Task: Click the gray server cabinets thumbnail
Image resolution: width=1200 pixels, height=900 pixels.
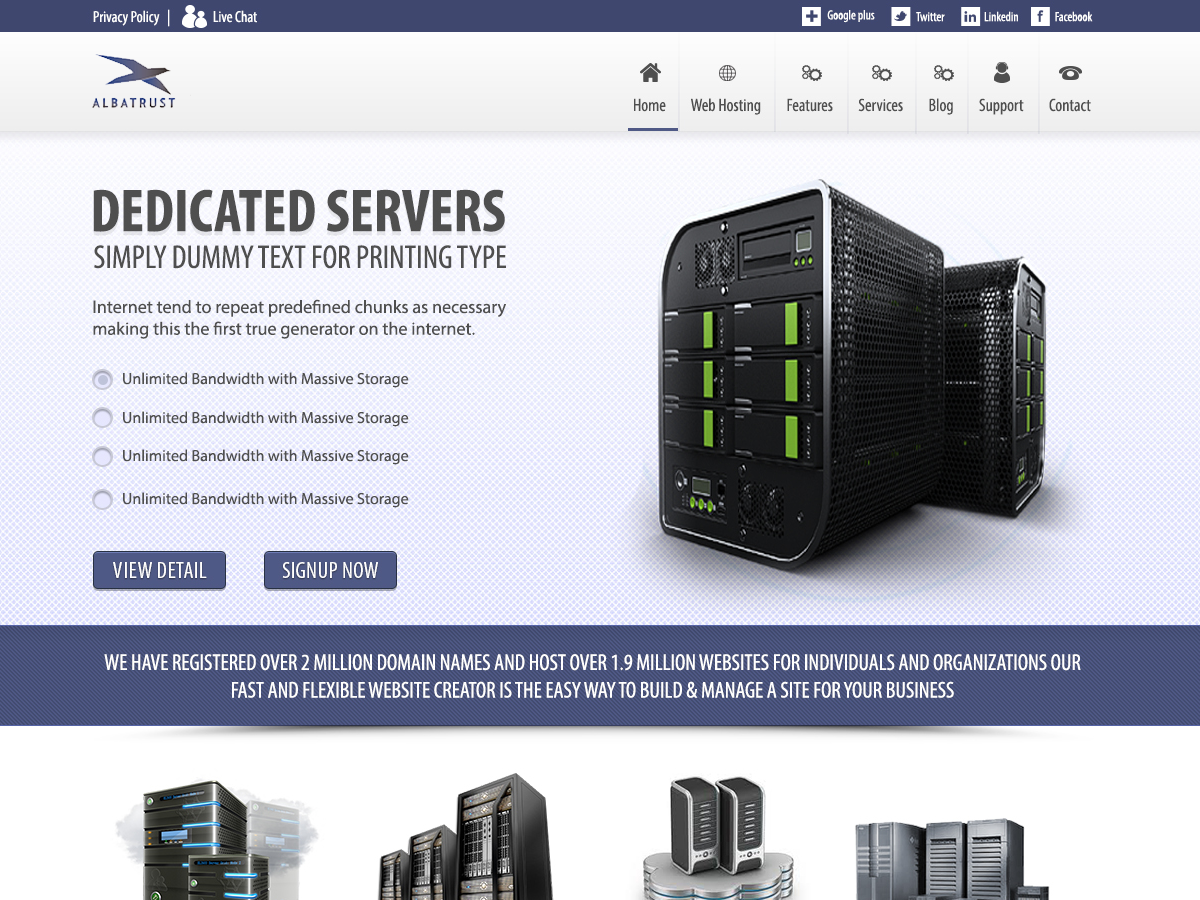Action: point(951,860)
